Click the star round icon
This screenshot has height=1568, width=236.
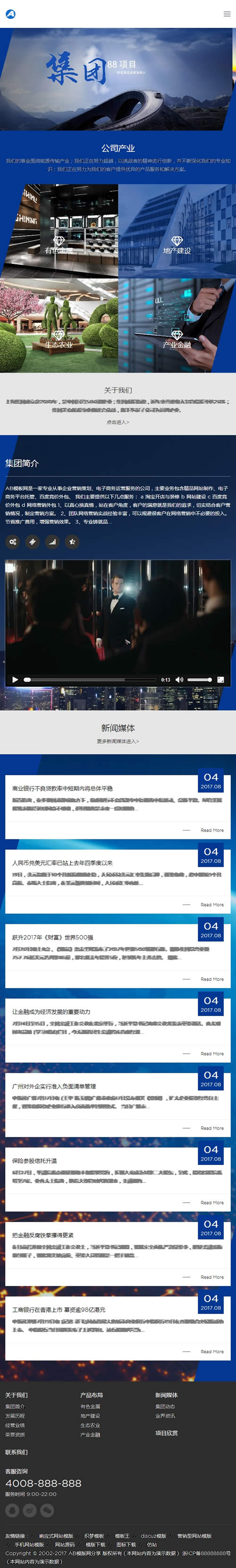72,541
